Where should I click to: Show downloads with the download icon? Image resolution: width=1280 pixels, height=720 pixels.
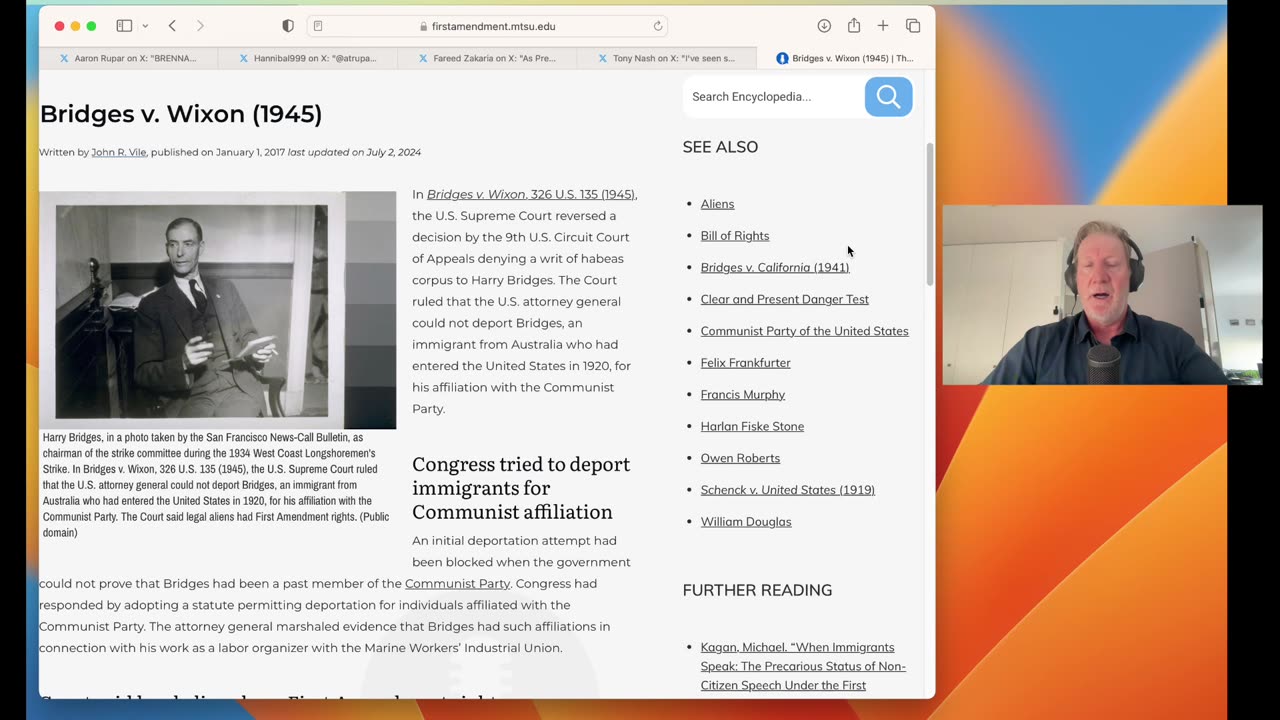(824, 26)
